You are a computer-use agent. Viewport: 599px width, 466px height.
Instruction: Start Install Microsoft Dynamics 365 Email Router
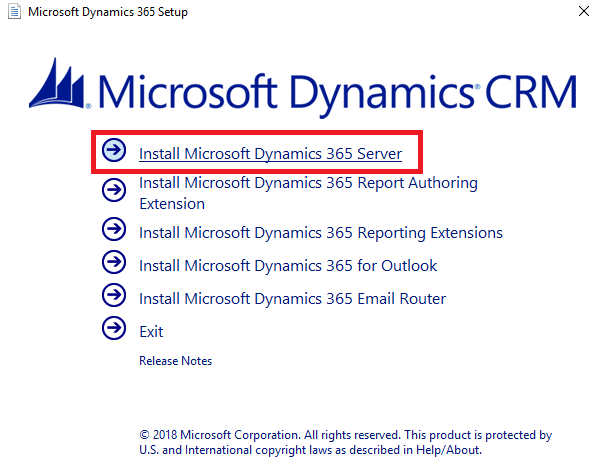(x=293, y=299)
